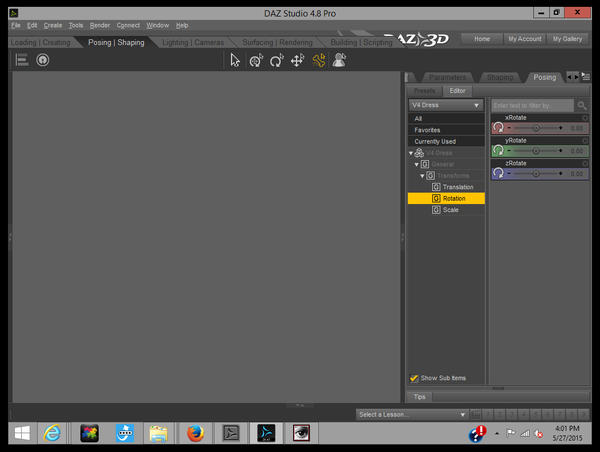
Task: Click the My Account button
Action: [x=525, y=39]
